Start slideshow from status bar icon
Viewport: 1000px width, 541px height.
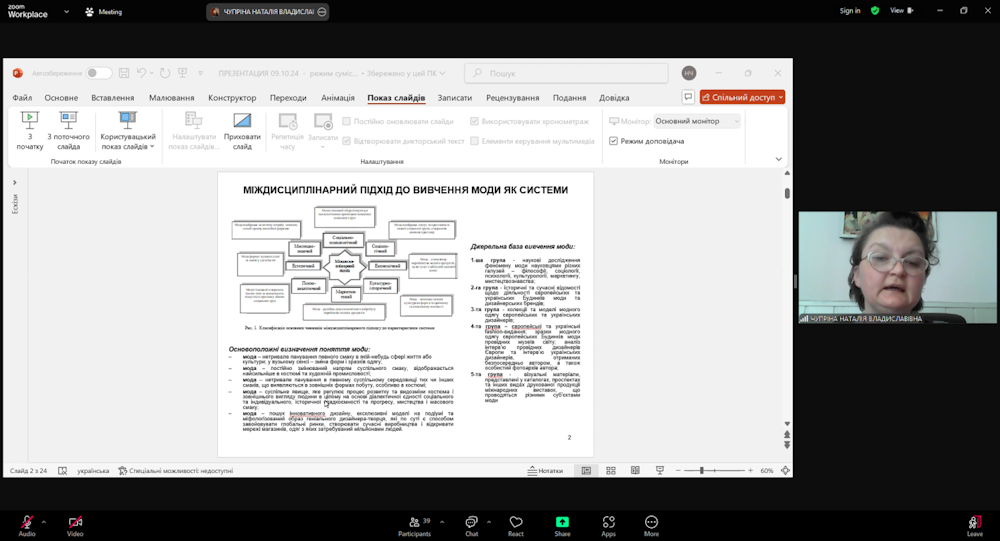[659, 471]
